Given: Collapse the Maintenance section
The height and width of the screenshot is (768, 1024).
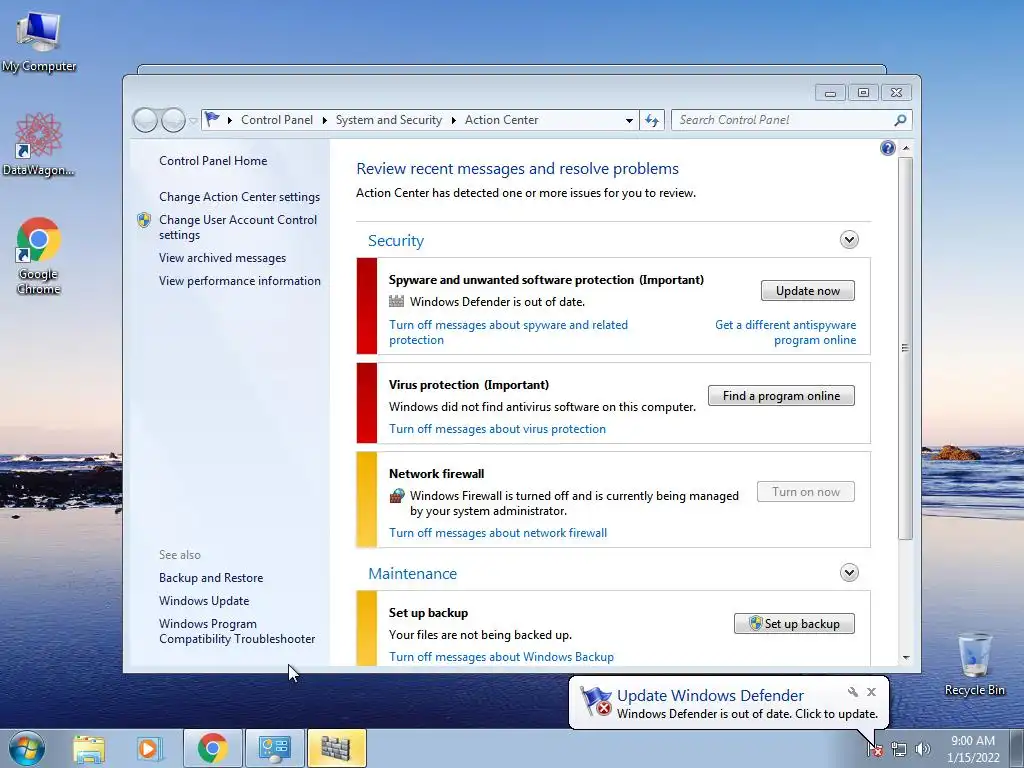Looking at the screenshot, I should pos(849,573).
